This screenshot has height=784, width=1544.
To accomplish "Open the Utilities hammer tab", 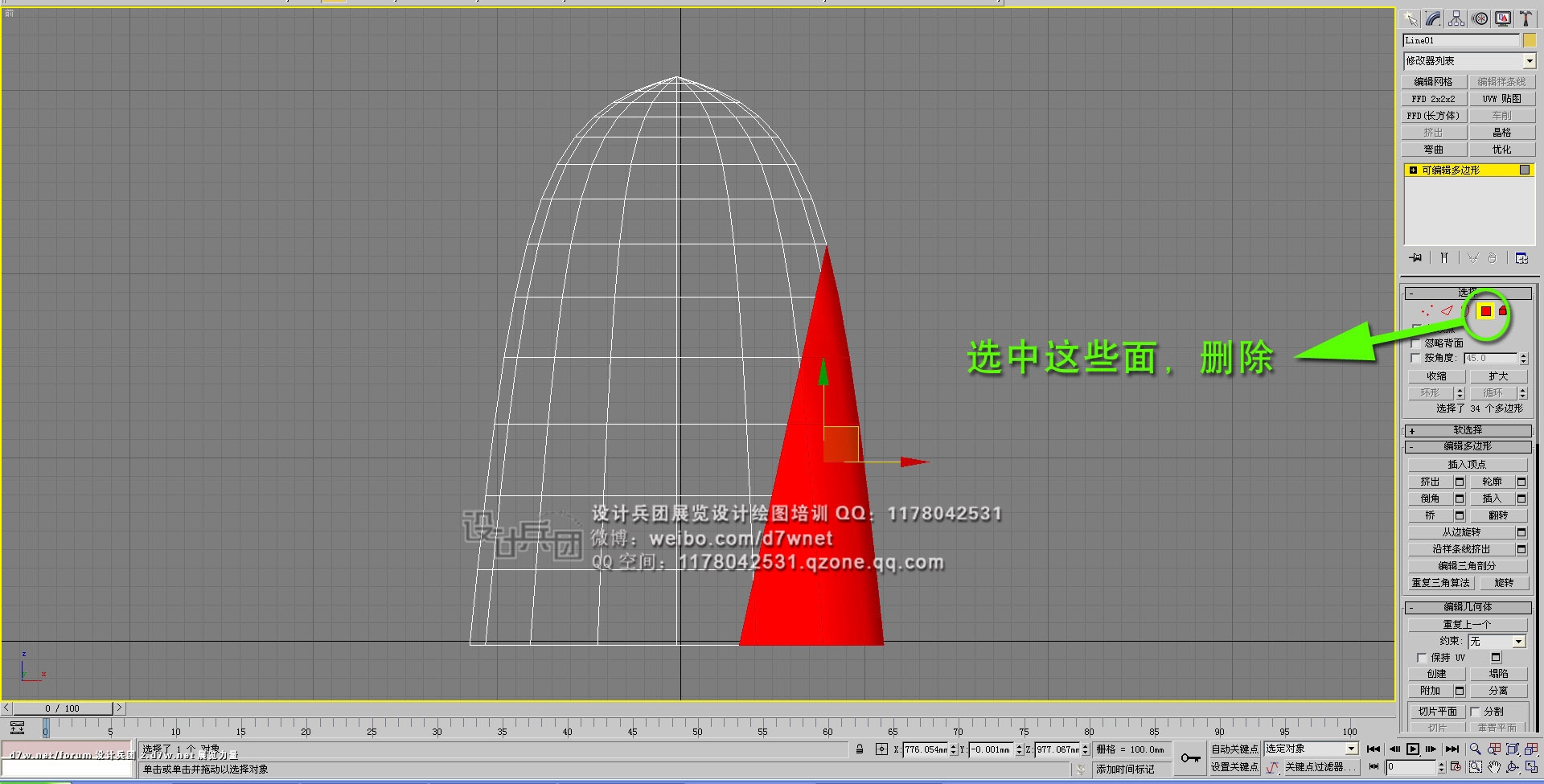I will pyautogui.click(x=1525, y=18).
